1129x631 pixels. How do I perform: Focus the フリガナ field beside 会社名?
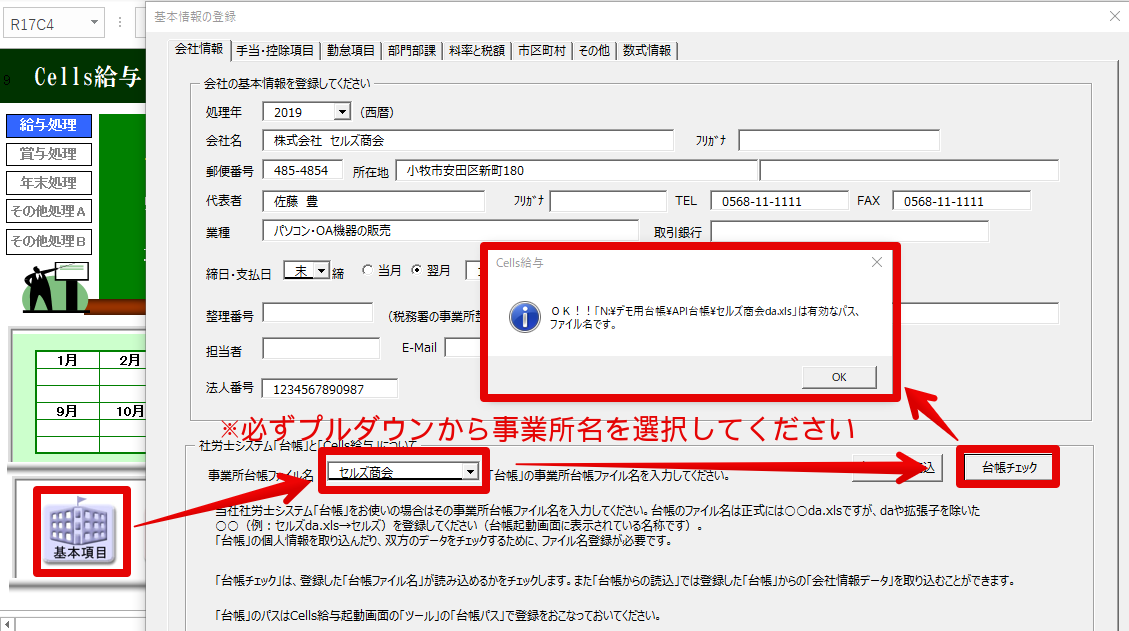839,140
